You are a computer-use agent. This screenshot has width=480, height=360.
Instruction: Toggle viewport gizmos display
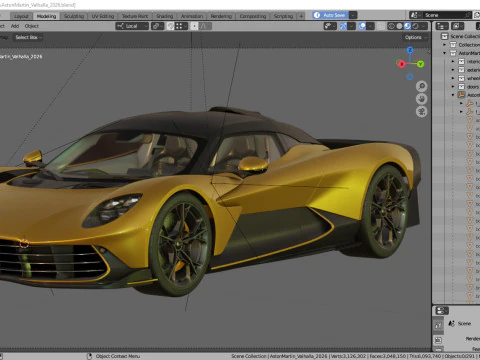[x=343, y=26]
